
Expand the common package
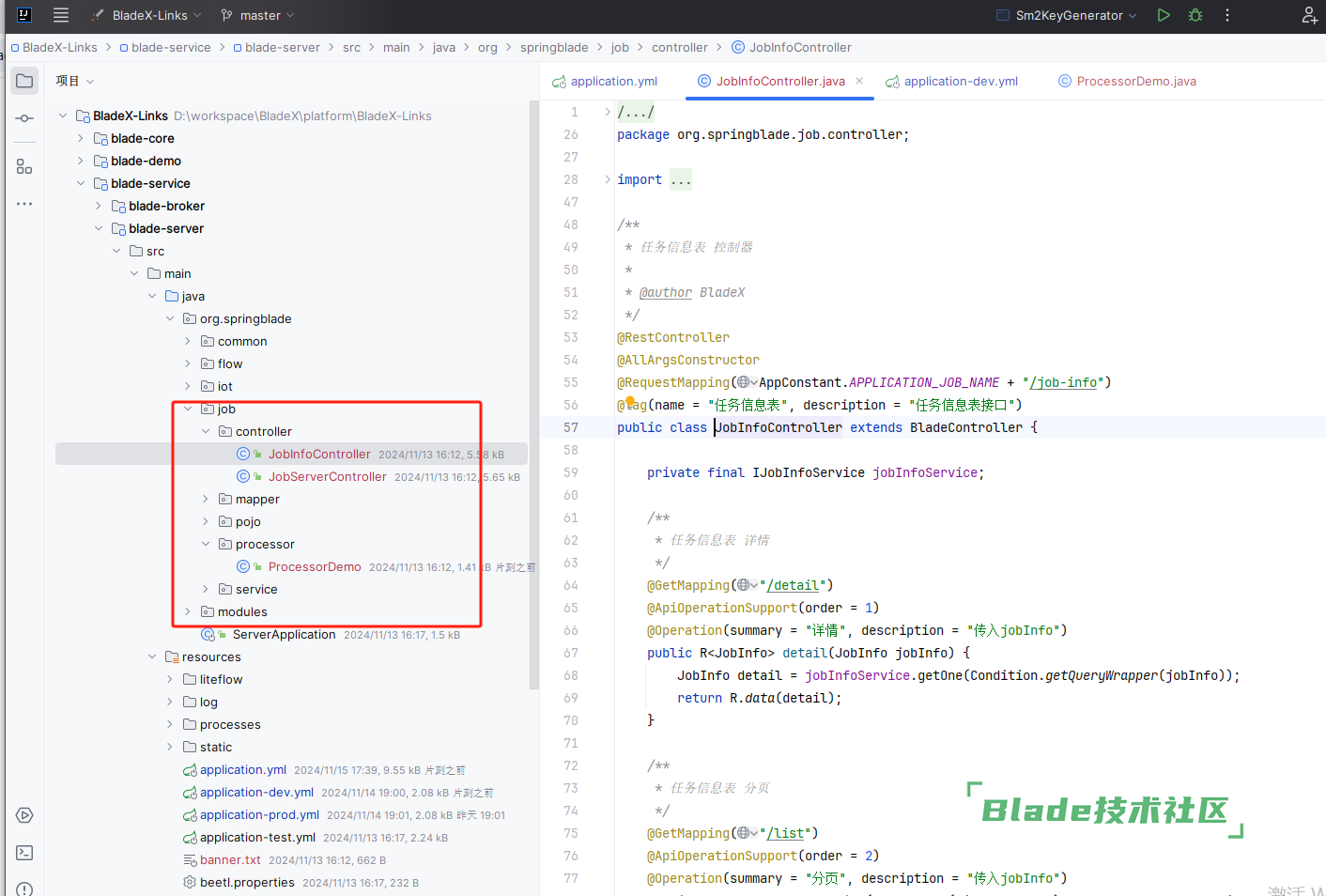(188, 341)
